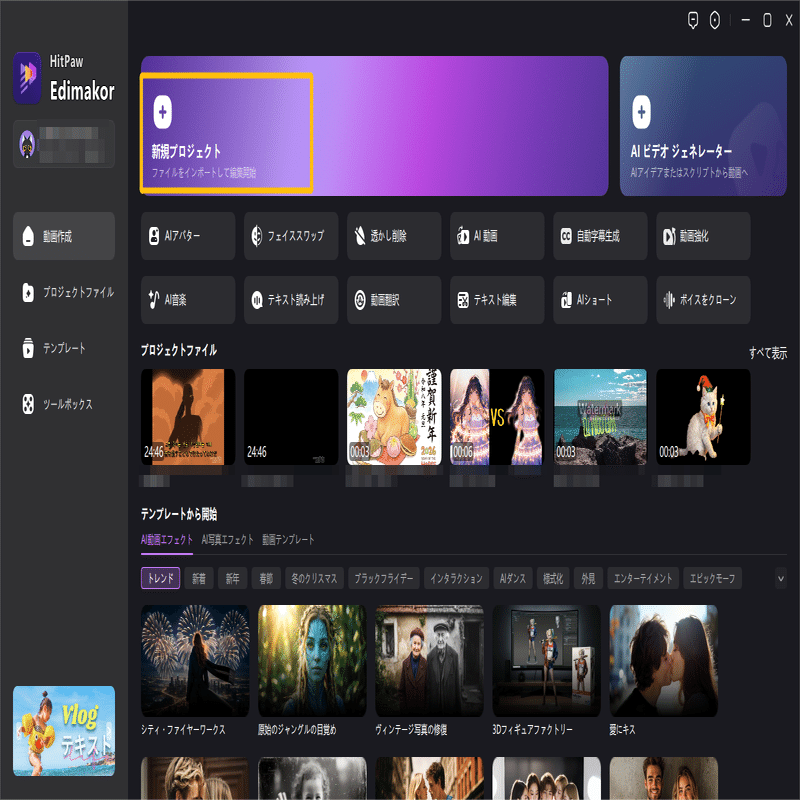Click the AI ビデオ ジェネレーター plus icon
Screen dimensions: 800x800
[641, 112]
